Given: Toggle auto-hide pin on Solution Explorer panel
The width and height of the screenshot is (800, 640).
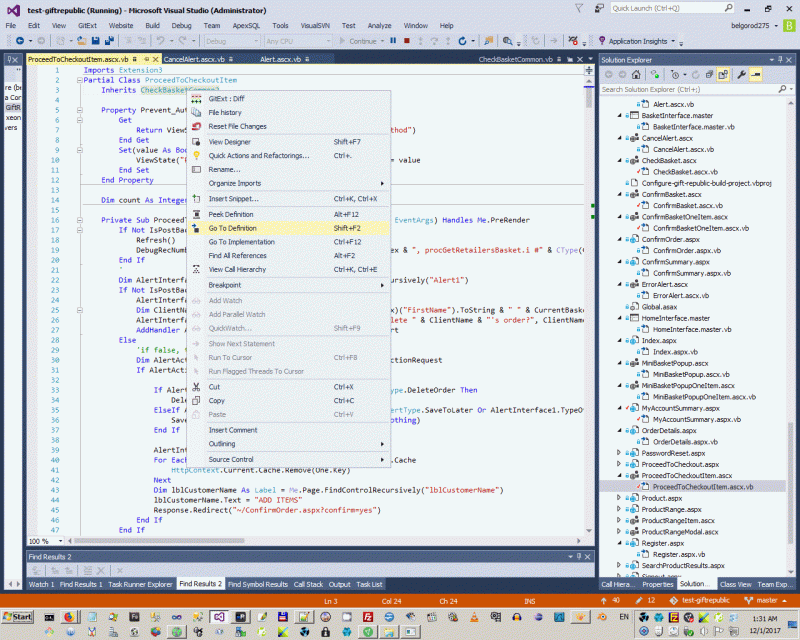Looking at the screenshot, I should [778, 60].
